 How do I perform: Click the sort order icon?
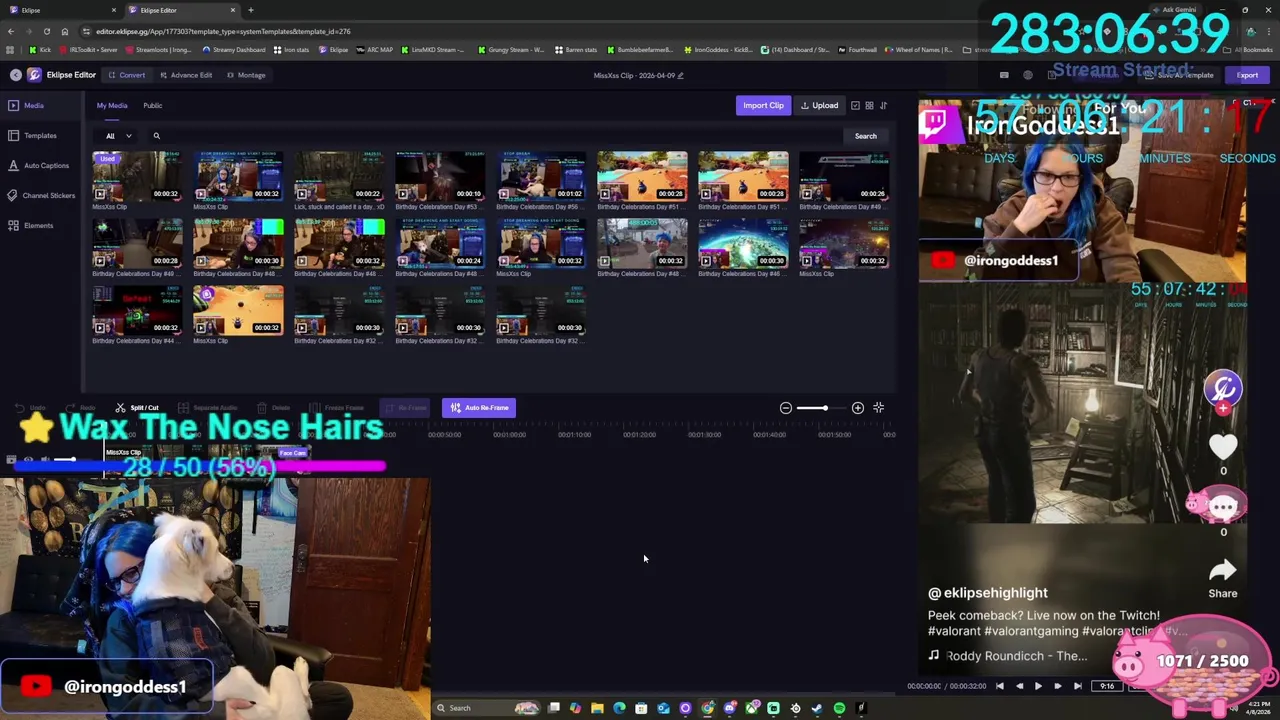pos(883,105)
